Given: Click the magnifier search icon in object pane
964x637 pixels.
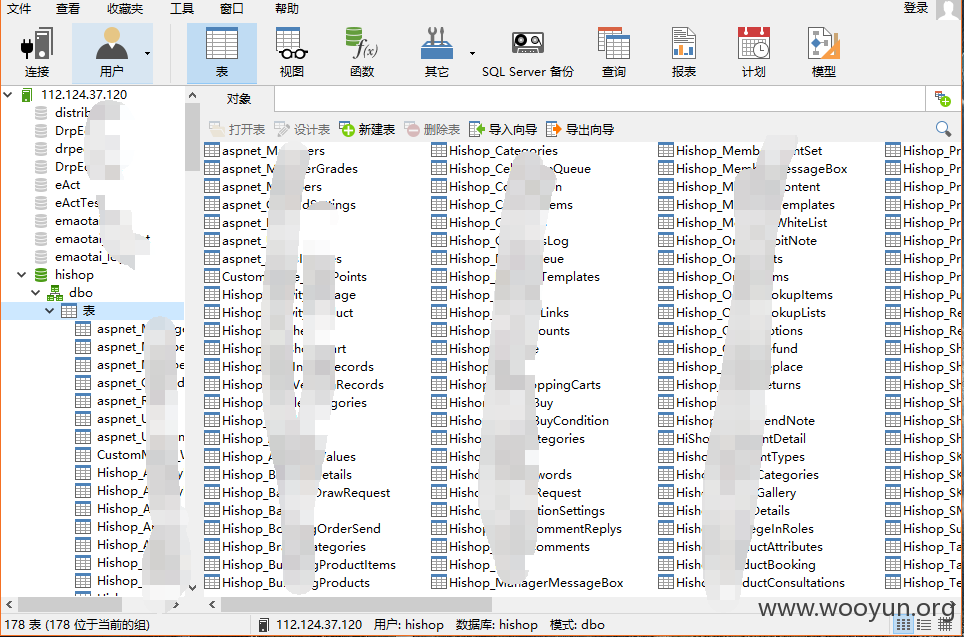Looking at the screenshot, I should click(x=943, y=129).
